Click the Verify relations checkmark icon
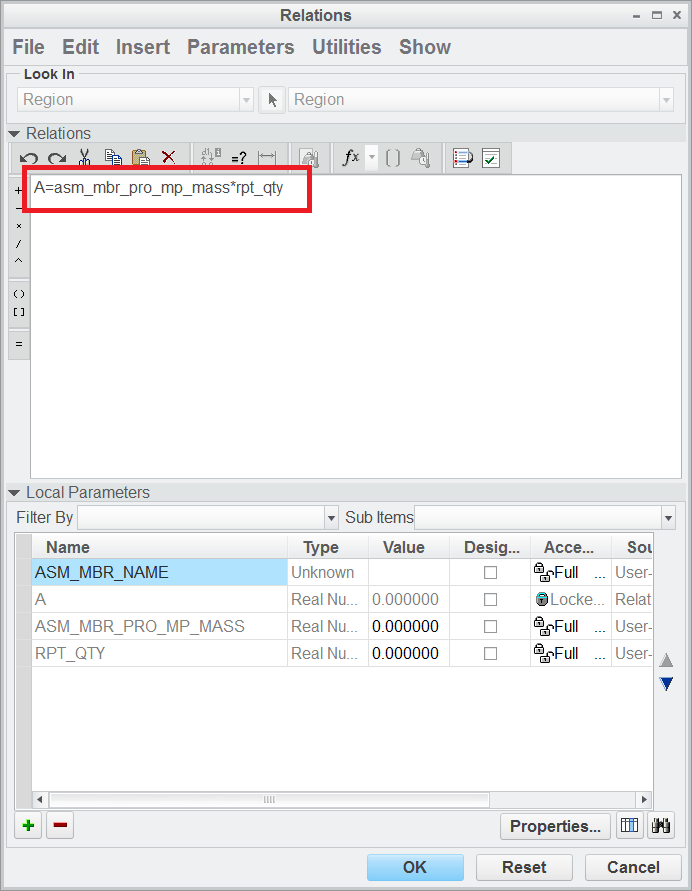Screen dimensions: 692x891 [491, 158]
